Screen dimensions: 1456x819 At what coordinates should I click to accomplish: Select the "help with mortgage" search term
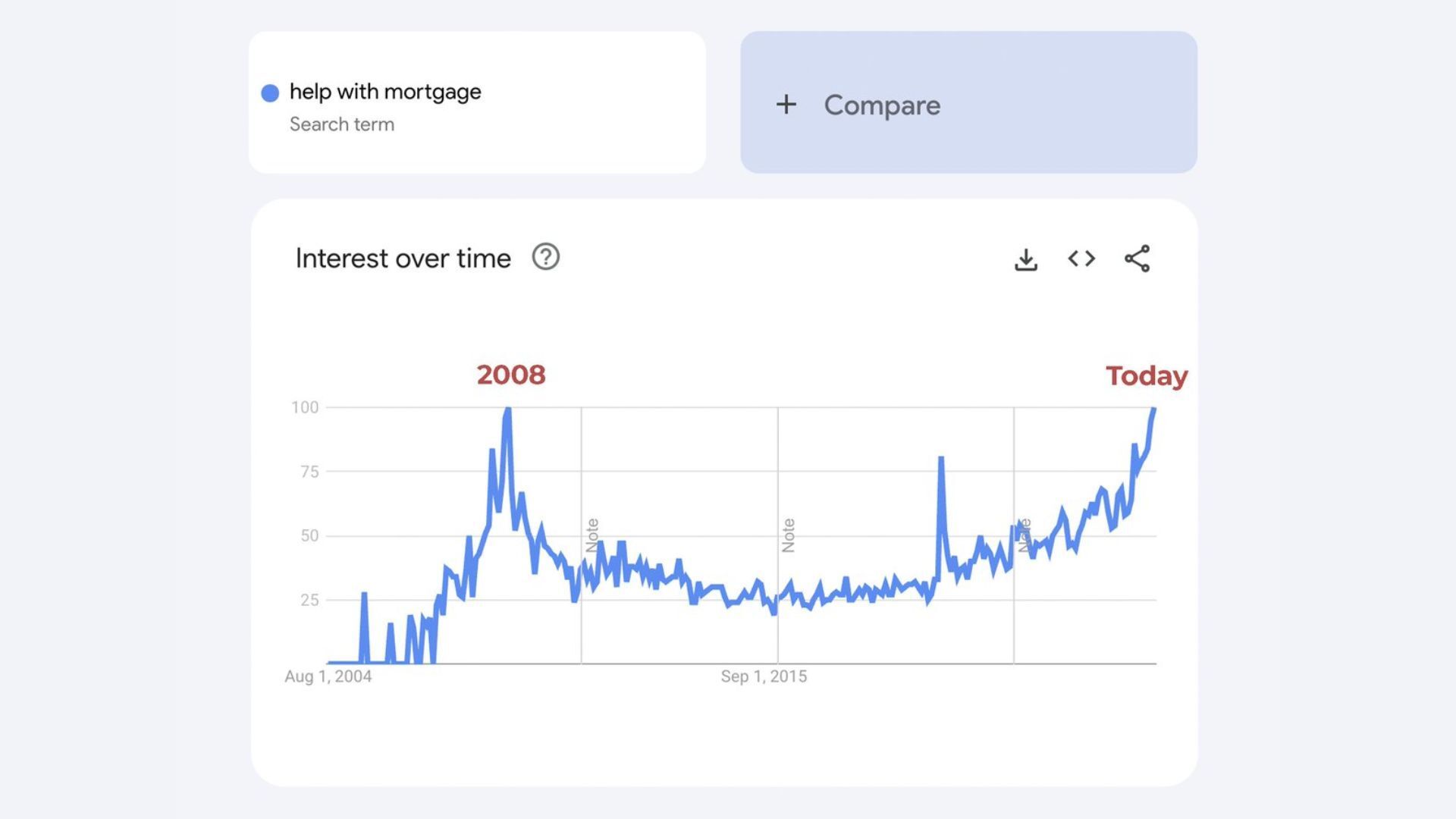(x=385, y=92)
